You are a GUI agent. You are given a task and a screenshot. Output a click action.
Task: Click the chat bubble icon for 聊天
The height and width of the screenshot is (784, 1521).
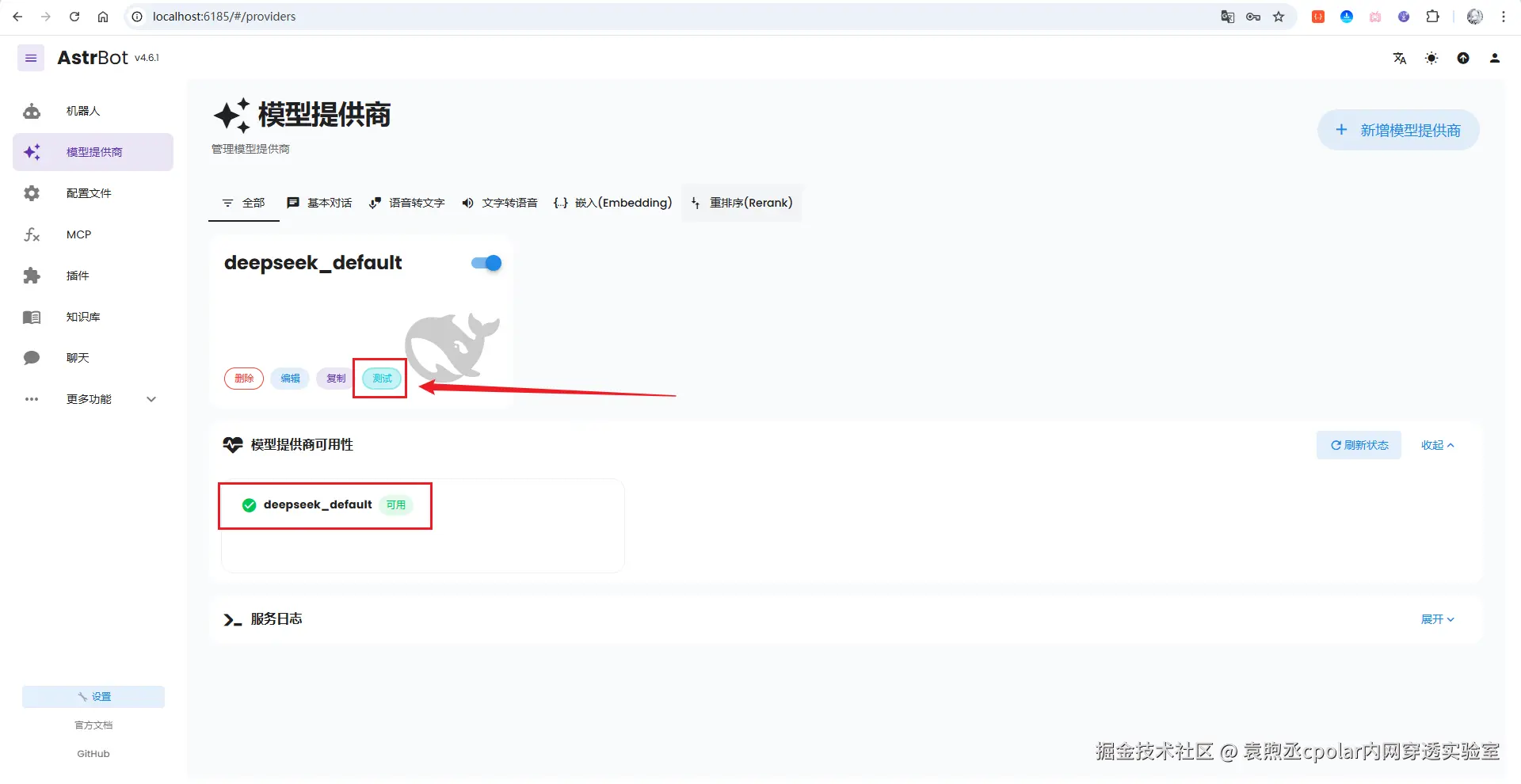click(x=32, y=358)
